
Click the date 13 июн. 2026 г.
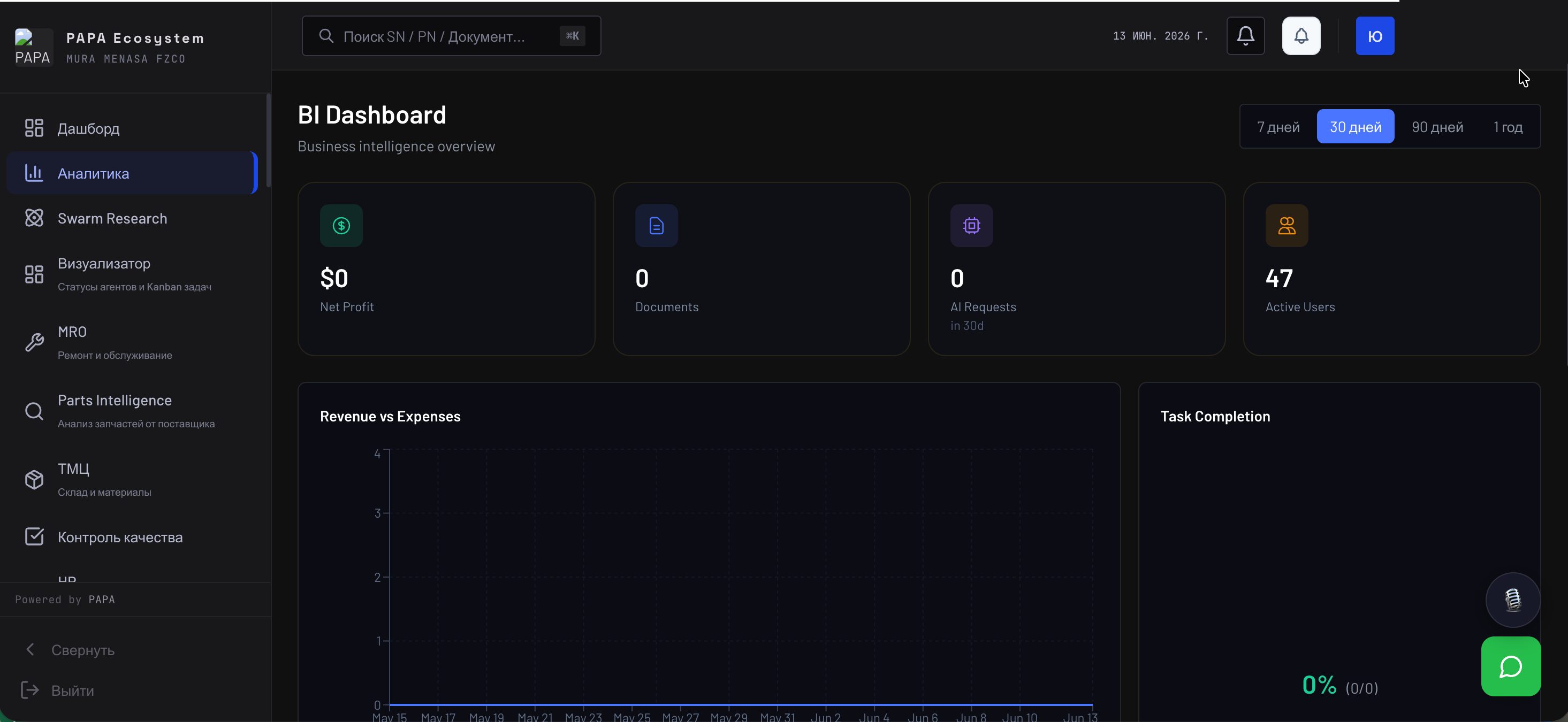click(1161, 36)
